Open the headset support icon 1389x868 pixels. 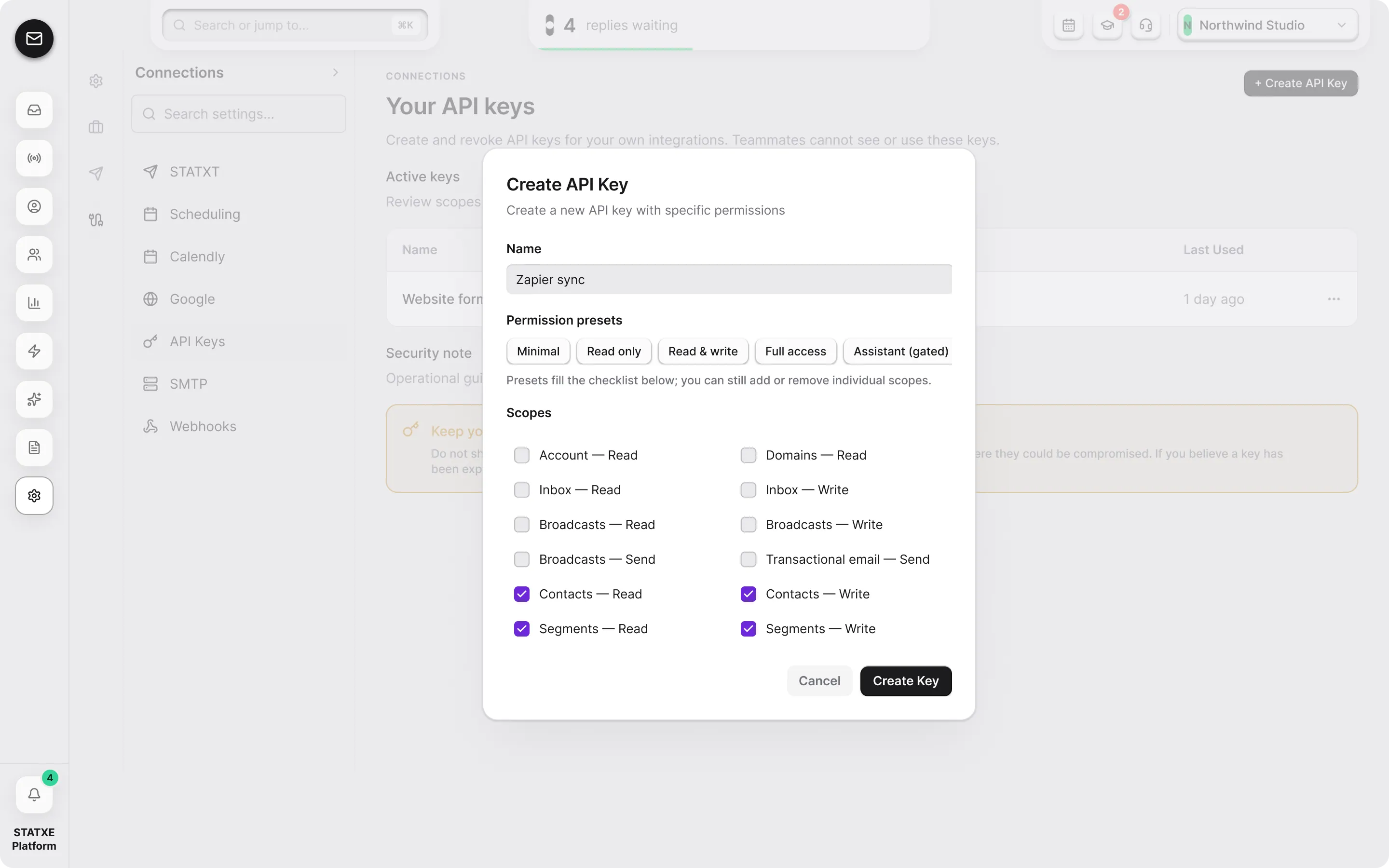(1145, 25)
